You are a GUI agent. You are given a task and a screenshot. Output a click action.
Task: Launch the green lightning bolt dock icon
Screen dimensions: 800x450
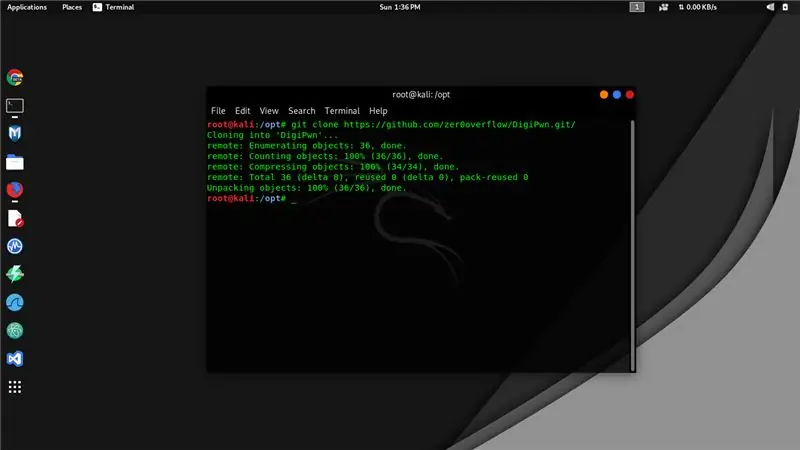[x=15, y=274]
